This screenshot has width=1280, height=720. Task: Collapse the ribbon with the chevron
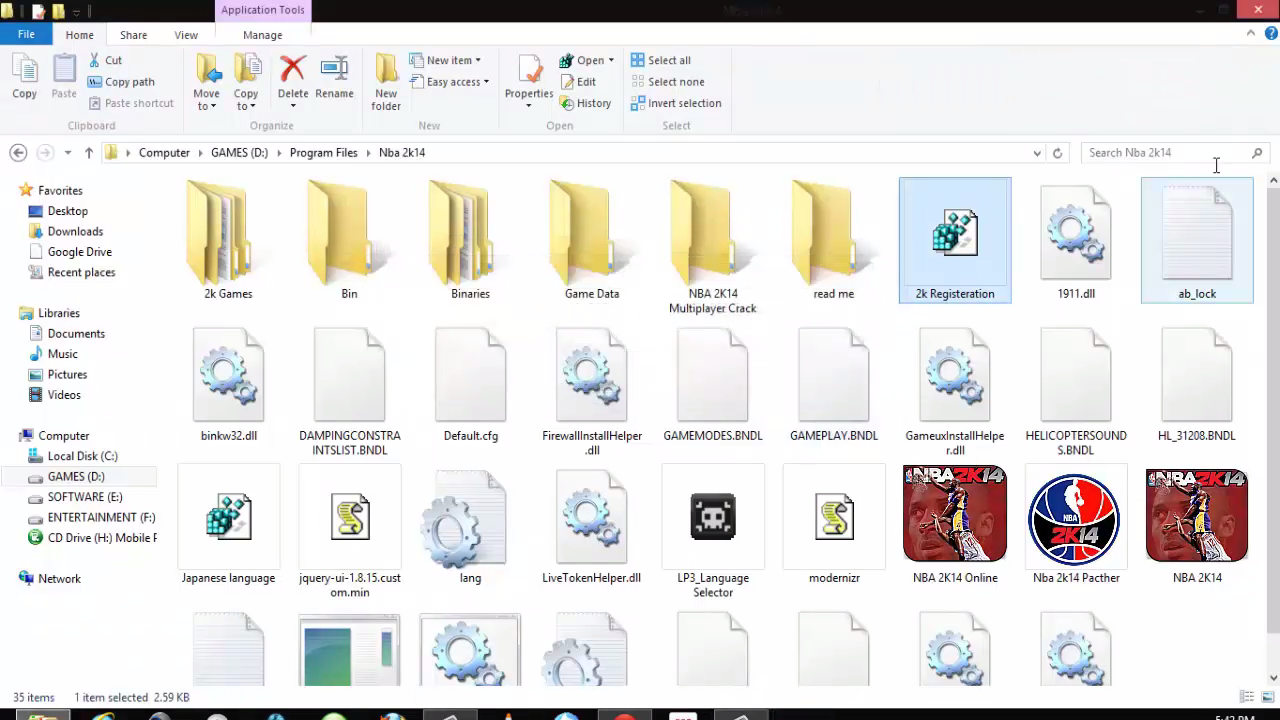tap(1250, 33)
